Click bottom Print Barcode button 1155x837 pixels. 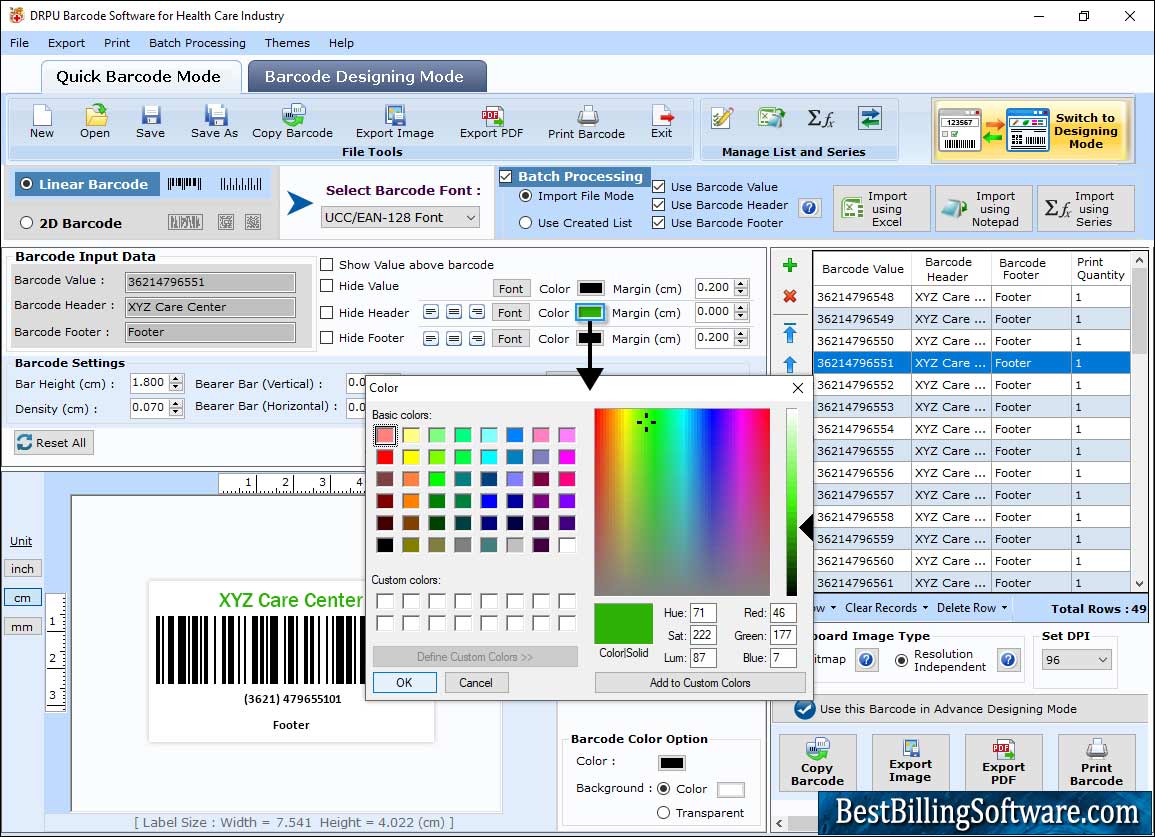click(1096, 762)
